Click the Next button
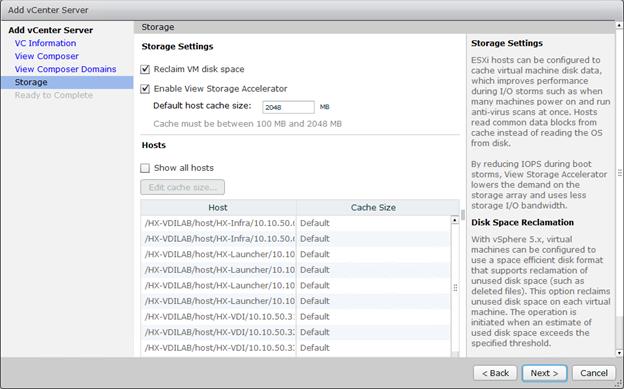 click(544, 373)
